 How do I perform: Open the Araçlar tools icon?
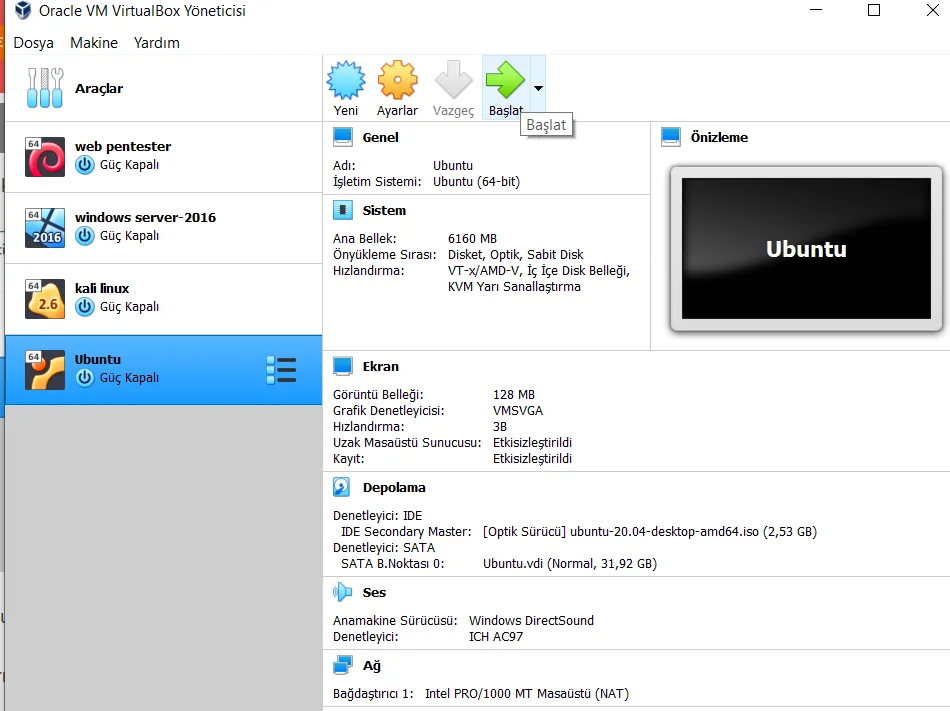pyautogui.click(x=45, y=88)
